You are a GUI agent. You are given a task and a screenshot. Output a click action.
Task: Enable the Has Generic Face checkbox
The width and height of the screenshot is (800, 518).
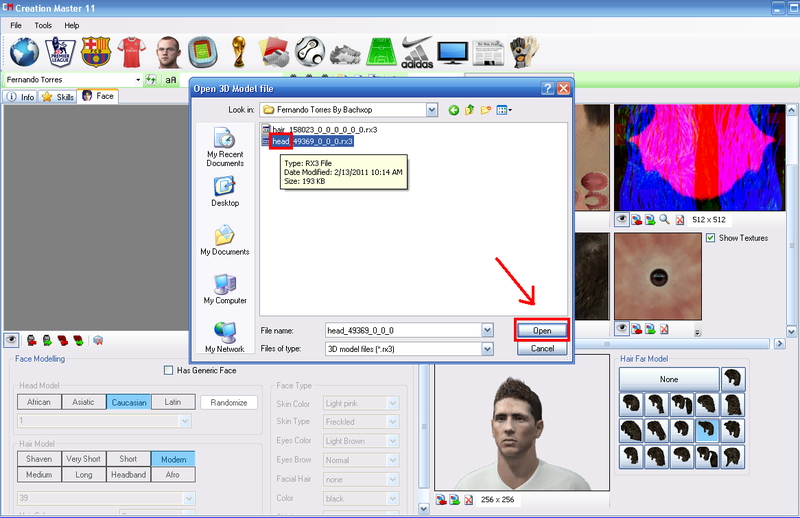[x=169, y=371]
